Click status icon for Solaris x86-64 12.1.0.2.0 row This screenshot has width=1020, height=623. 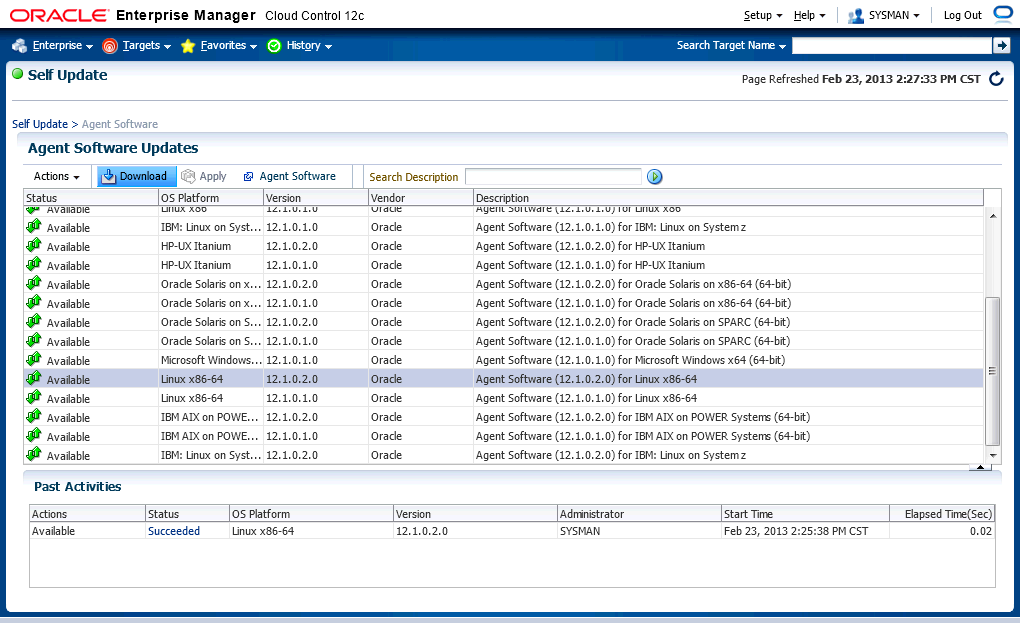click(x=34, y=284)
